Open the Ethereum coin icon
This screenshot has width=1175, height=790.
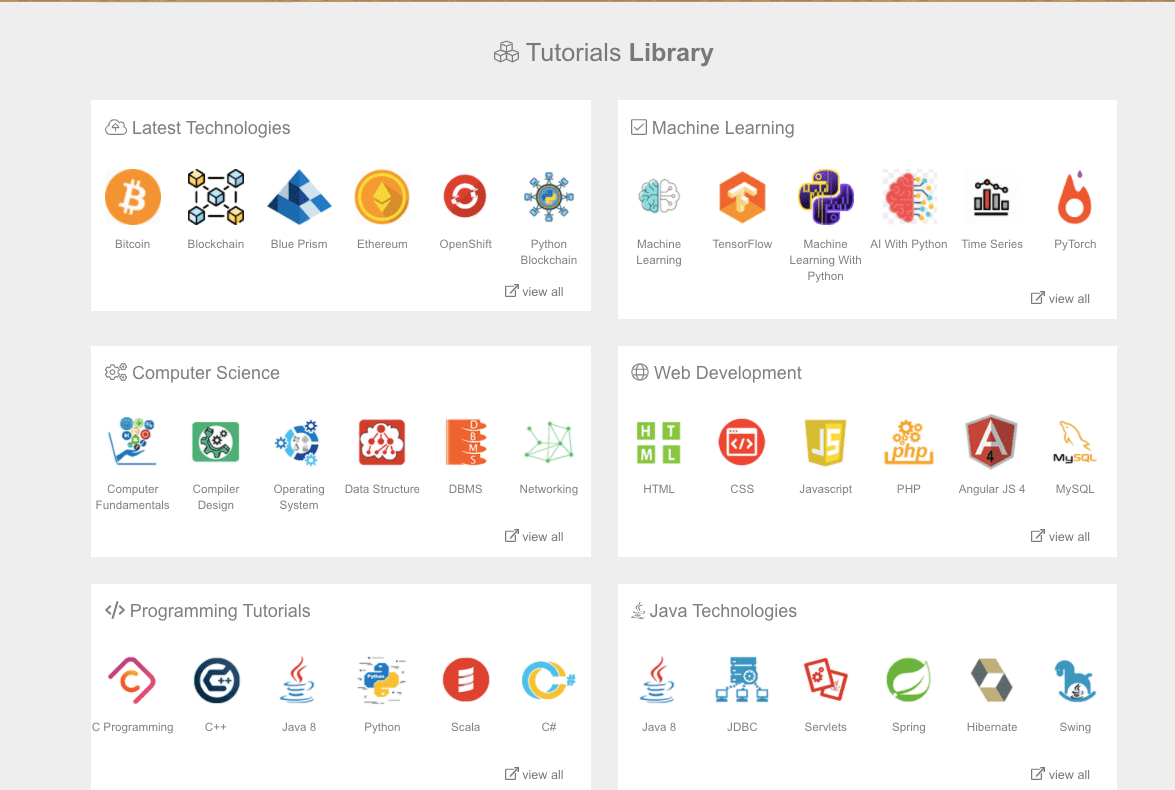(x=382, y=197)
